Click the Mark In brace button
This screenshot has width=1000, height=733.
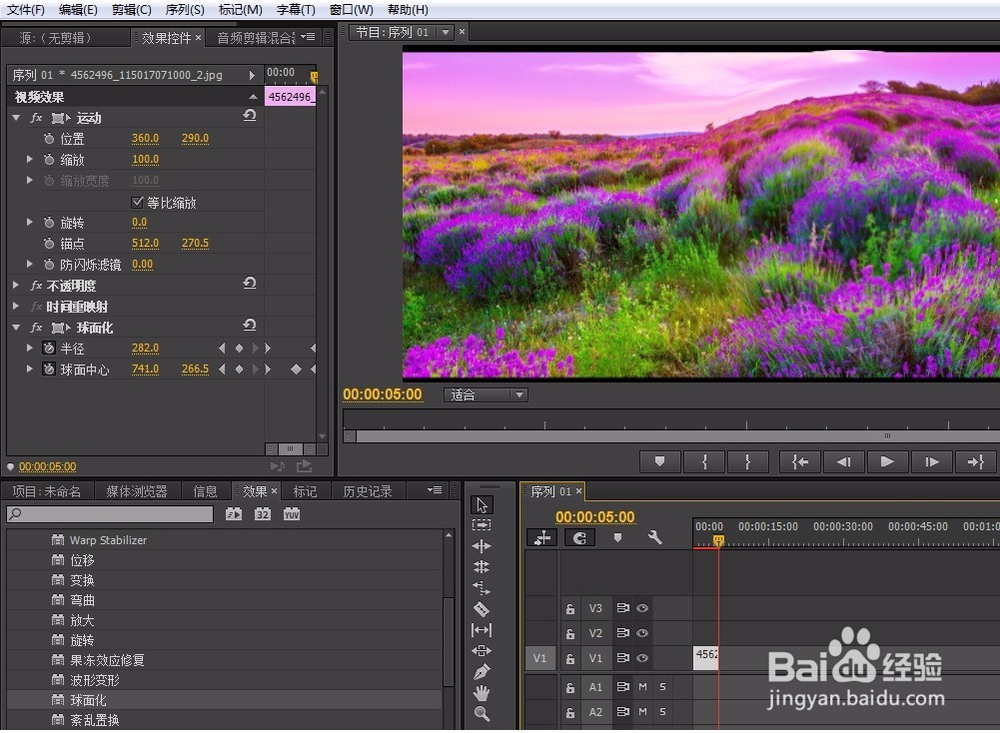point(704,461)
